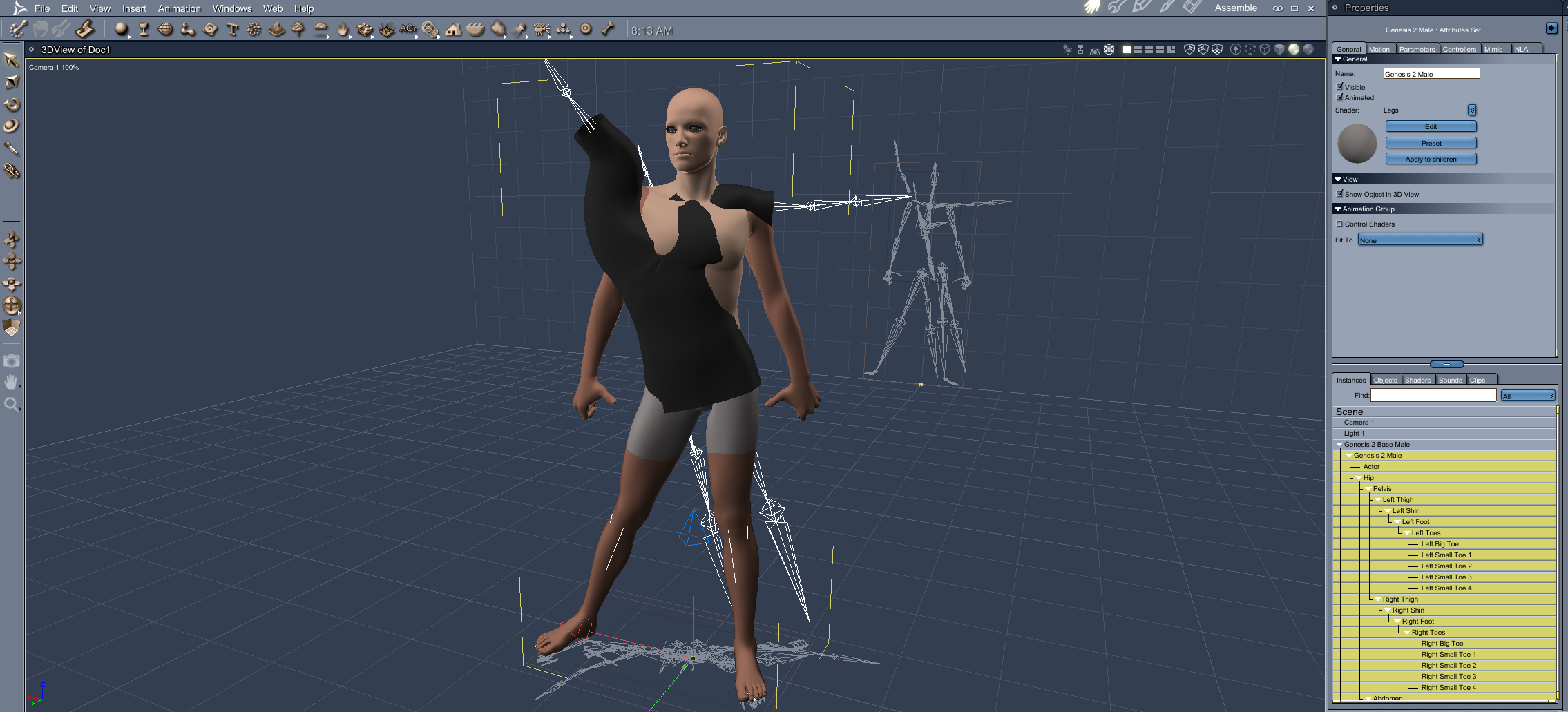Enable wireframe box display mode
Screen dimensions: 1568x712
(x=1265, y=49)
